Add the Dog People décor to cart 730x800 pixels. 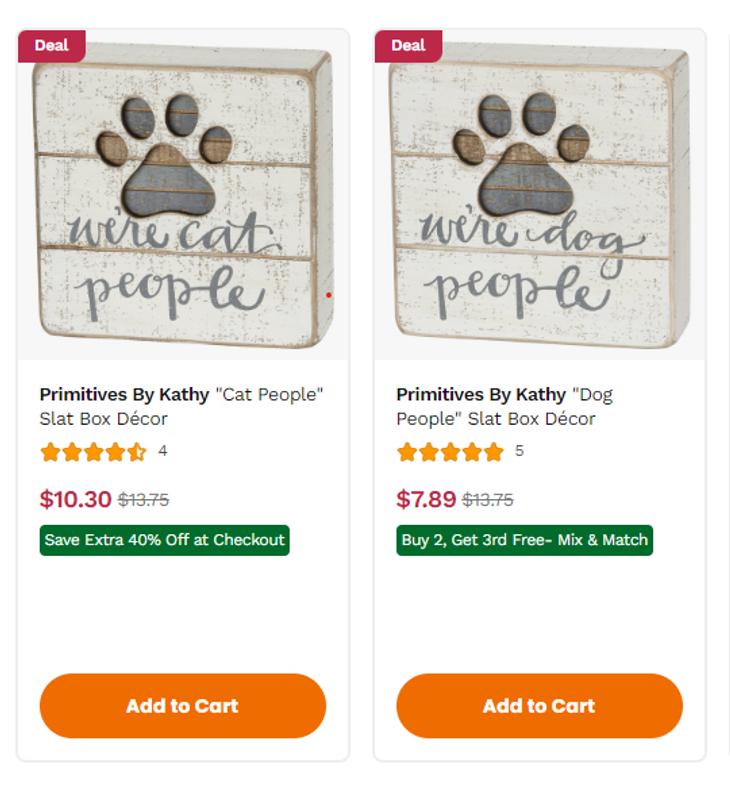click(x=539, y=706)
